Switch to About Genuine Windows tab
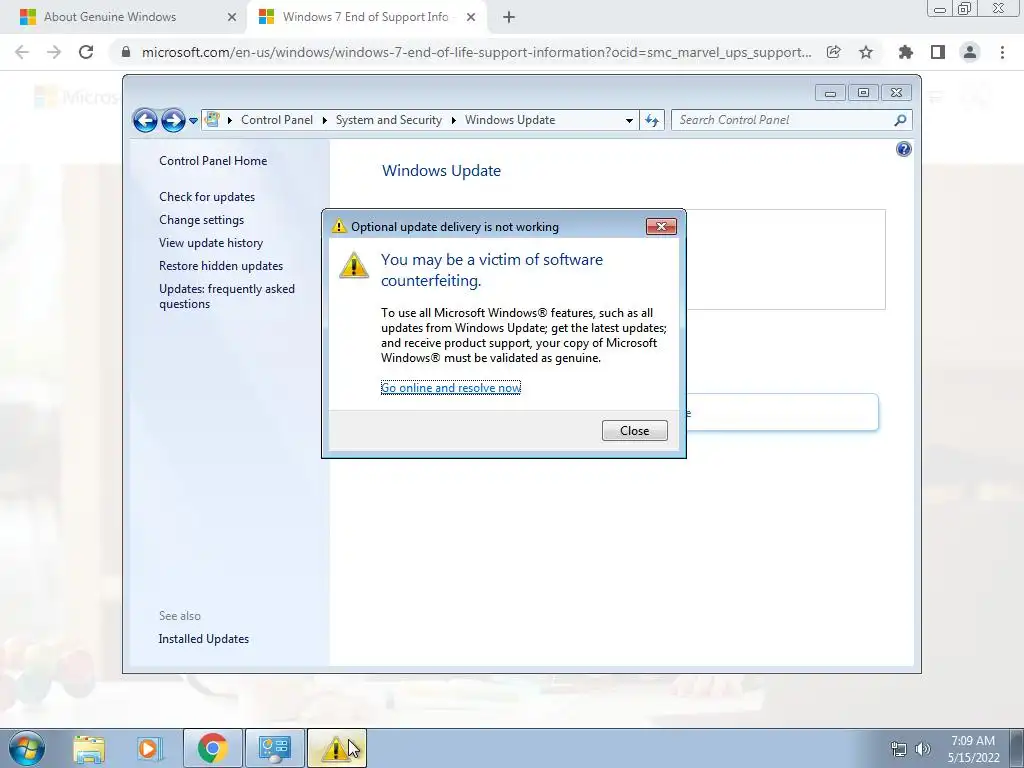The height and width of the screenshot is (768, 1024). (x=123, y=18)
